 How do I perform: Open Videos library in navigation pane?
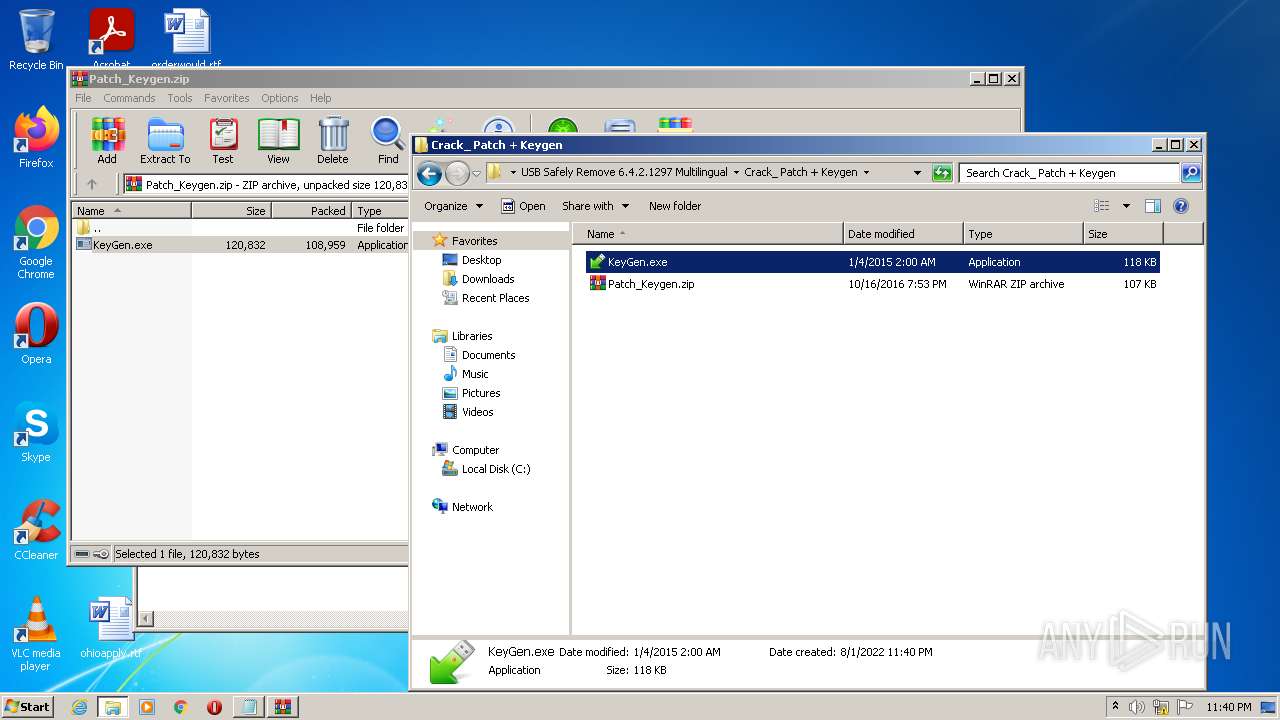tap(477, 412)
